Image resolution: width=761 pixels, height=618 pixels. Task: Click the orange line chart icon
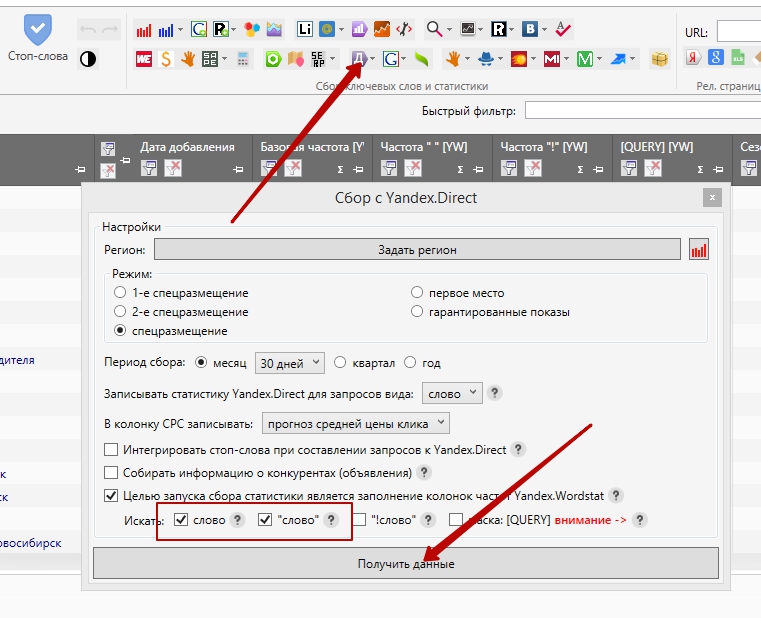382,30
